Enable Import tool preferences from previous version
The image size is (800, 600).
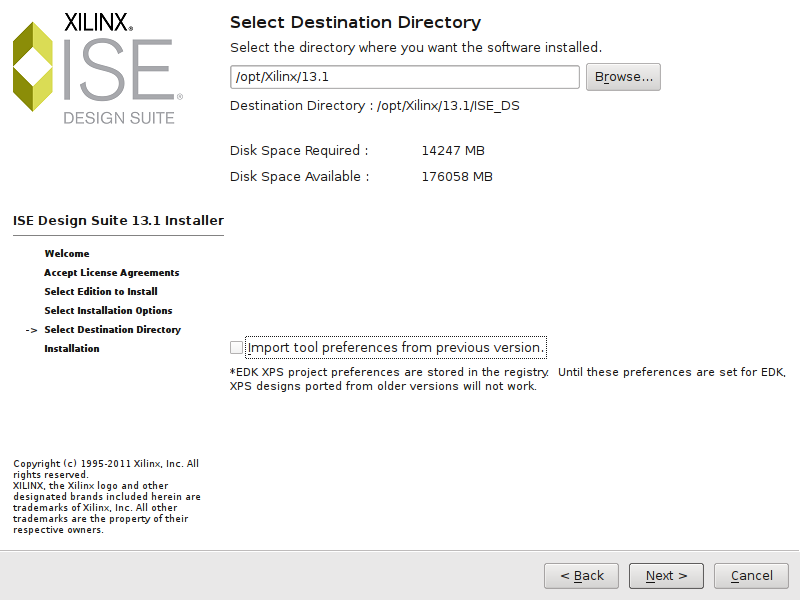[x=236, y=348]
